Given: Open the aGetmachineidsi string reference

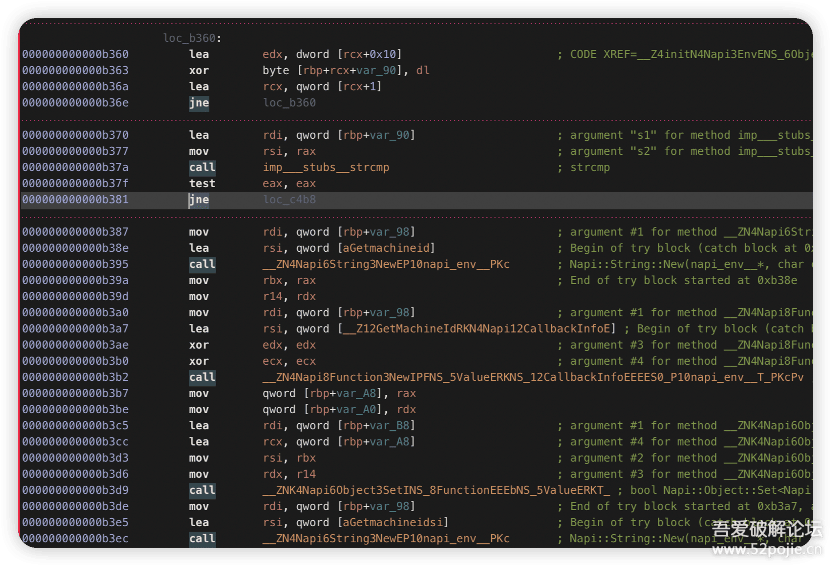Looking at the screenshot, I should tap(394, 522).
